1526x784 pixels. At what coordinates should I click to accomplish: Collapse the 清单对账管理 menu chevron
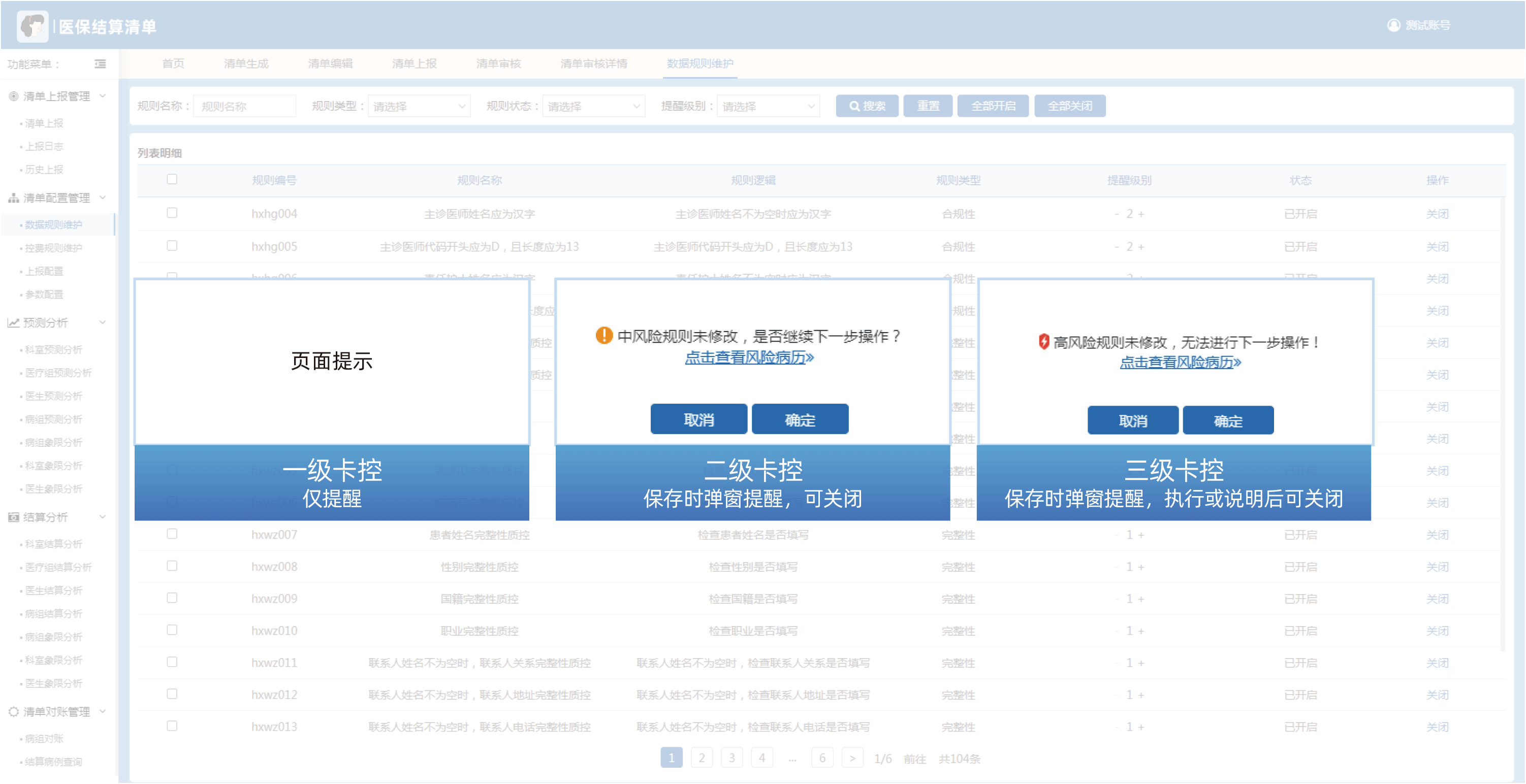tap(103, 711)
